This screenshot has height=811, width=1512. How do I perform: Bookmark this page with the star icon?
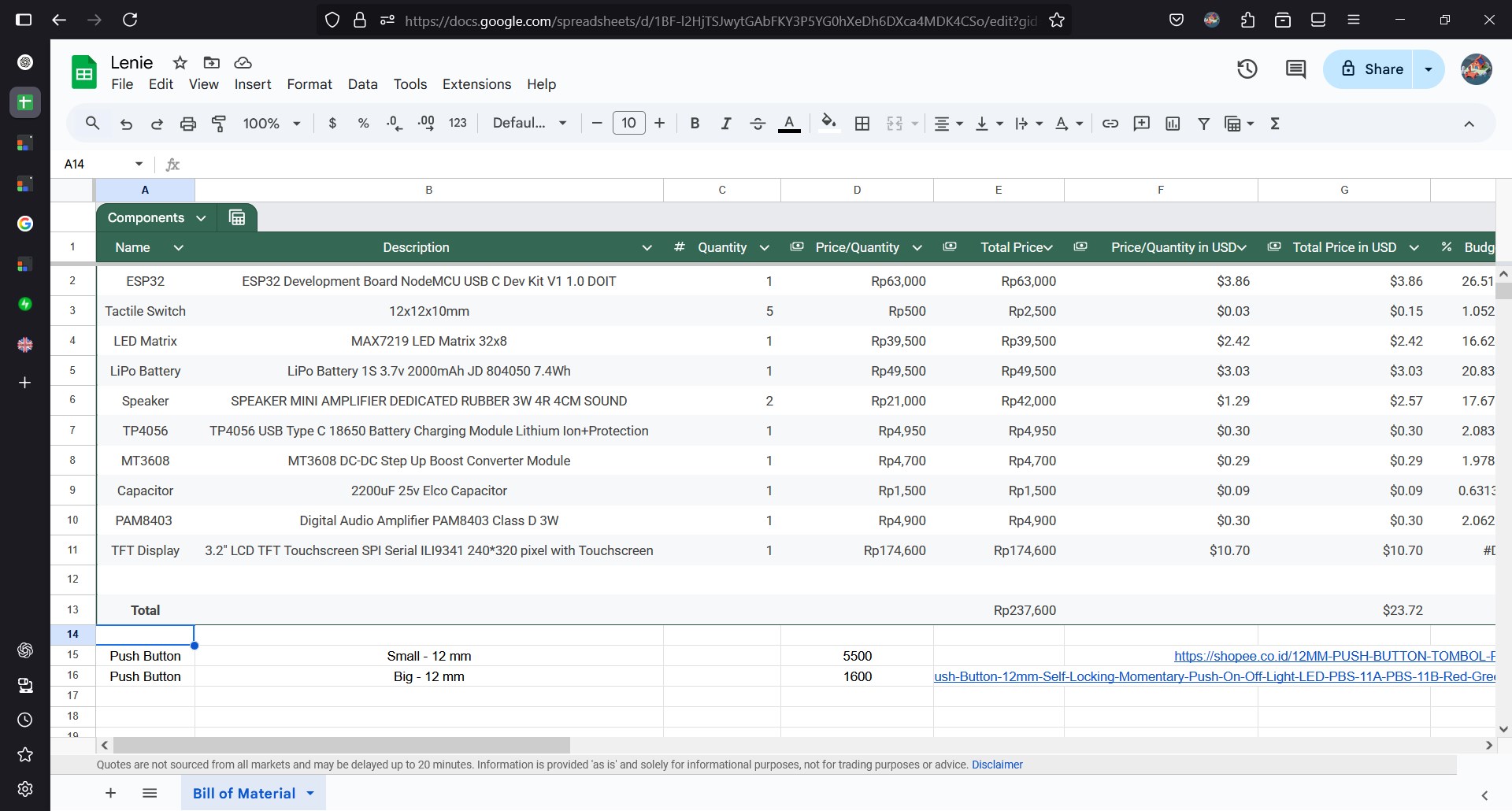pyautogui.click(x=1057, y=20)
